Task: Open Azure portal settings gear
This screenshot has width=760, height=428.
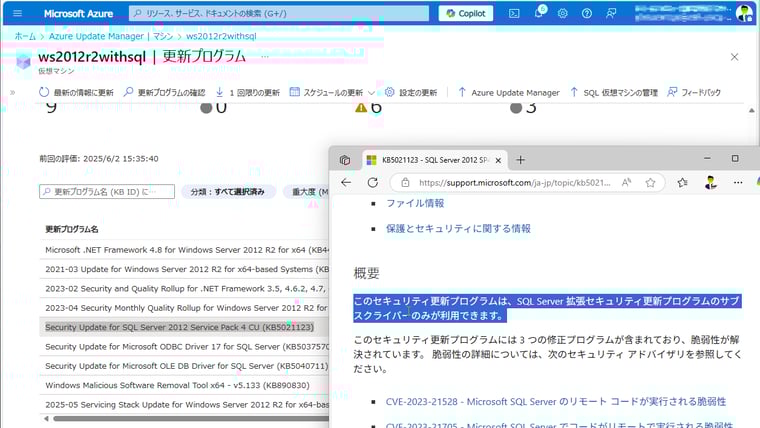Action: (562, 14)
